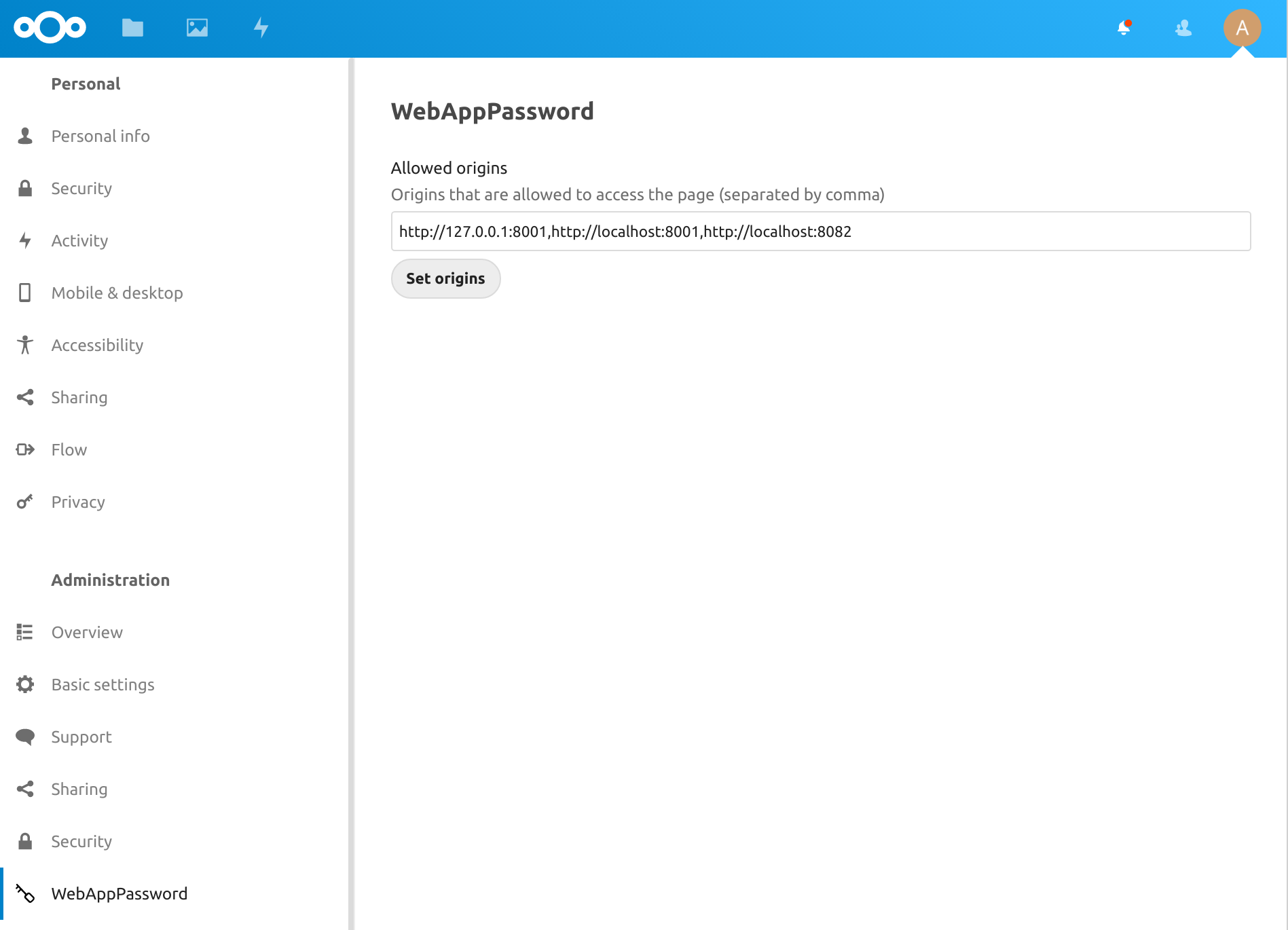Click the Flow icon in the sidebar
Viewport: 1288px width, 930px height.
(25, 449)
